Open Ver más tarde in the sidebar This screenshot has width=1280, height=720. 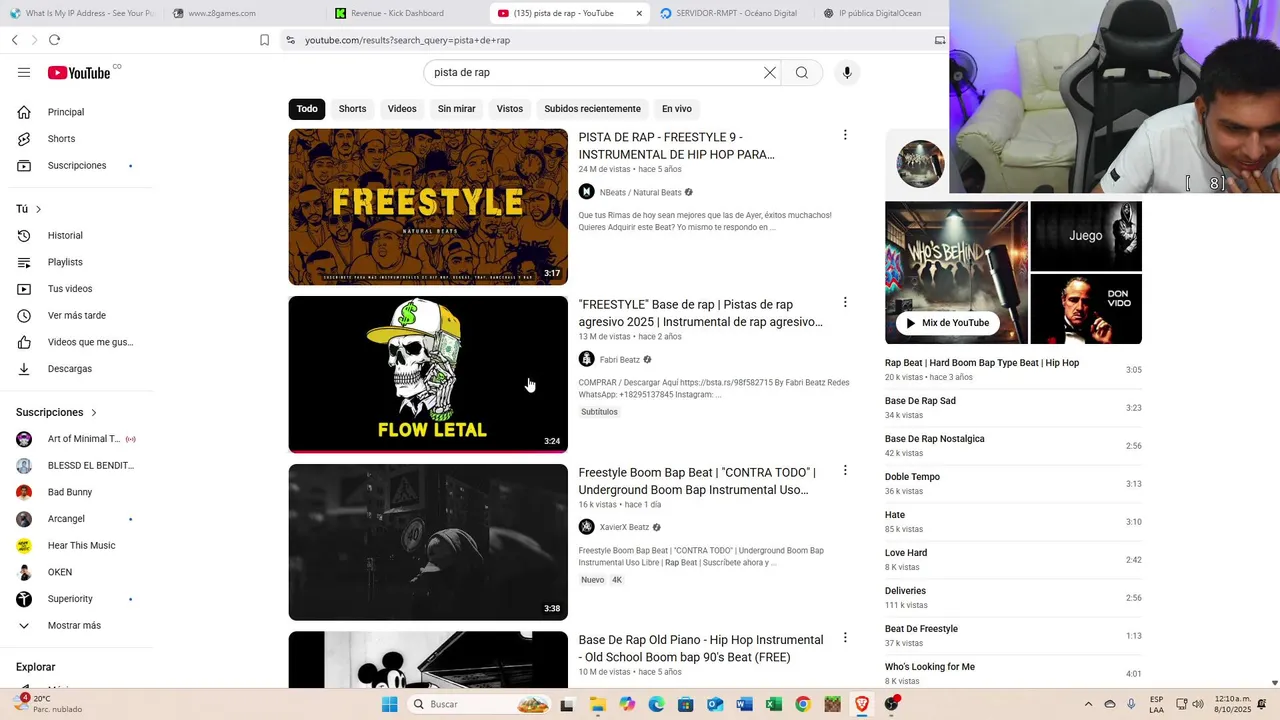[78, 315]
